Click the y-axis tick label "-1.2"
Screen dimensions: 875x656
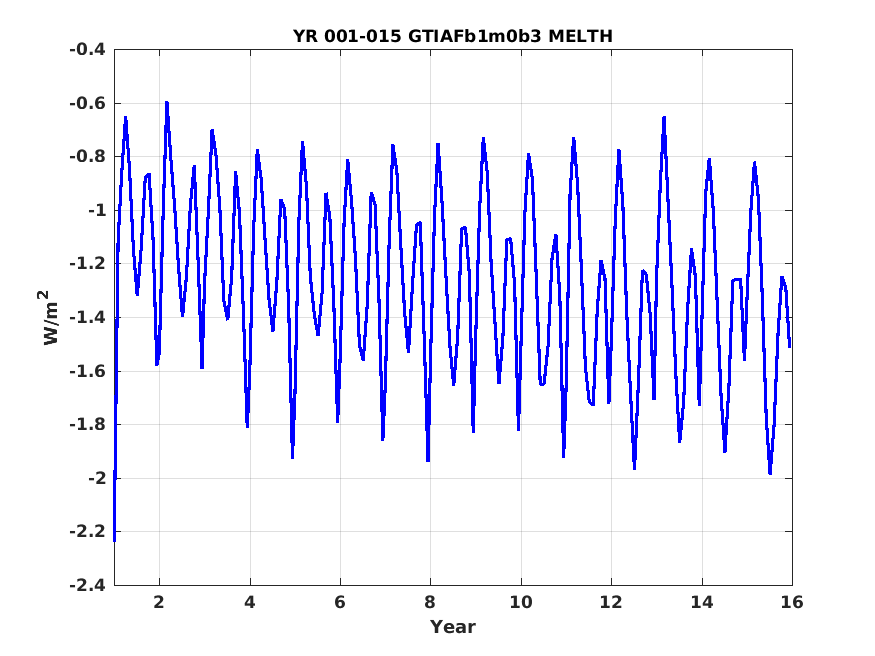pos(88,264)
